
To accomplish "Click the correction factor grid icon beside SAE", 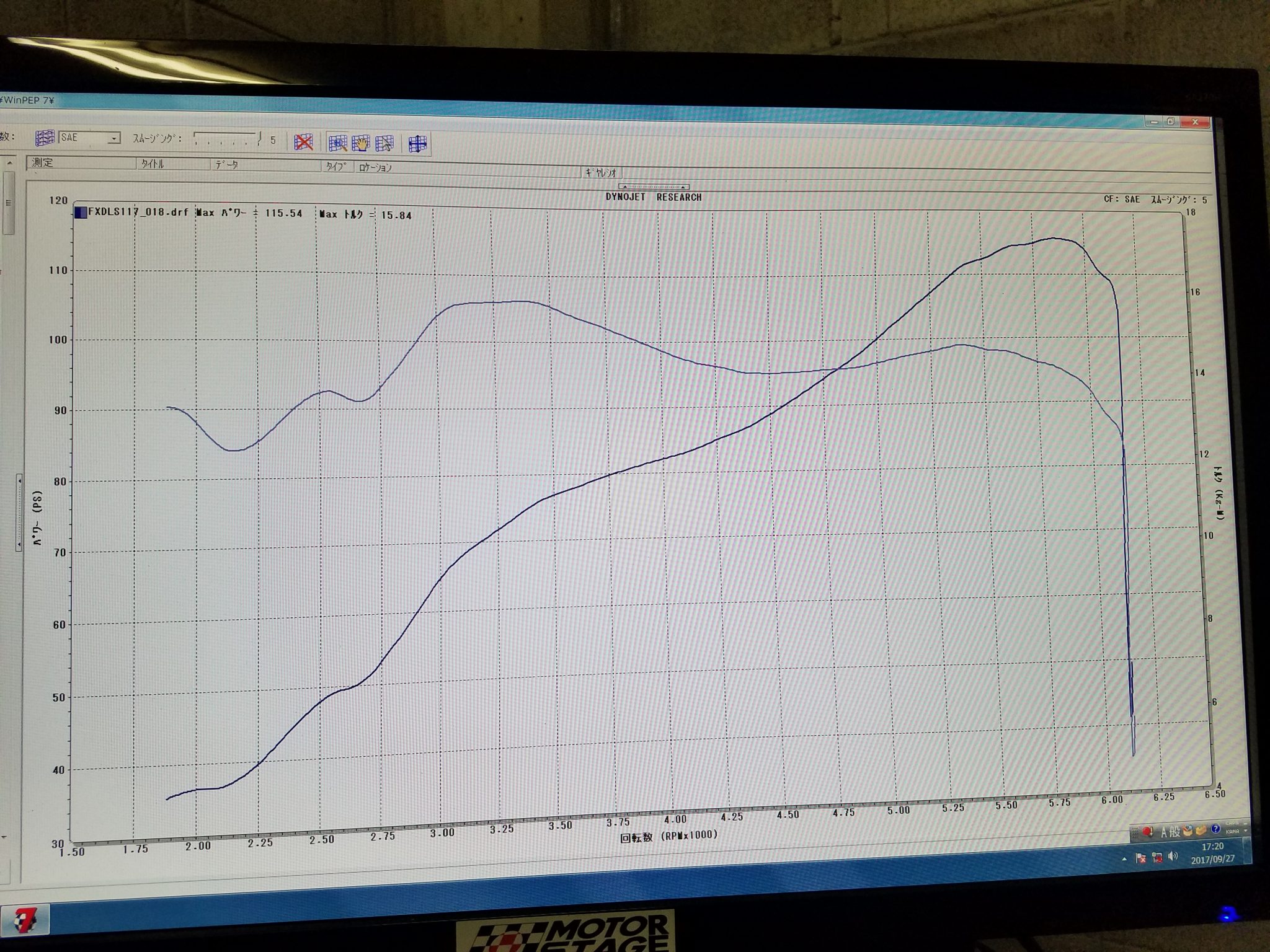I will click(44, 138).
